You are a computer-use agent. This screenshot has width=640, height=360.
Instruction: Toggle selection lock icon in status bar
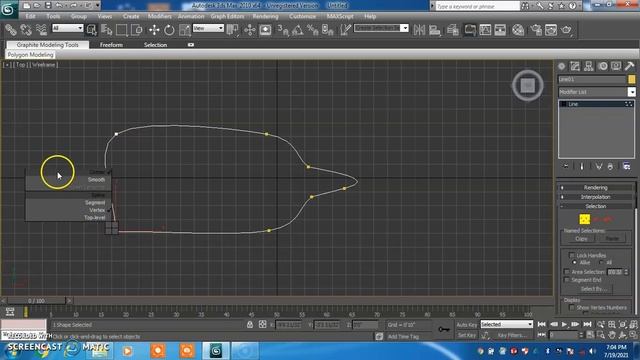pyautogui.click(x=250, y=324)
